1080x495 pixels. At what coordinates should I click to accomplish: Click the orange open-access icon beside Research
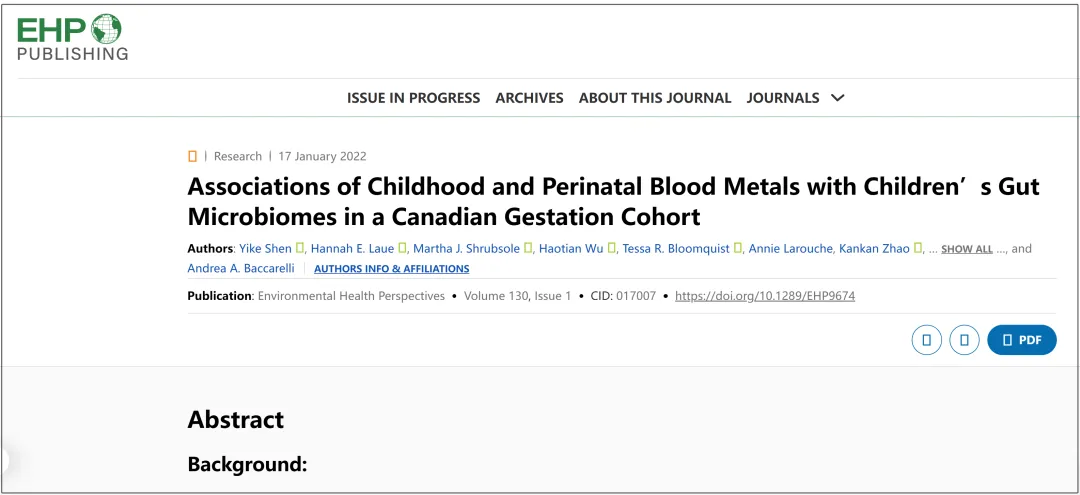coord(192,156)
